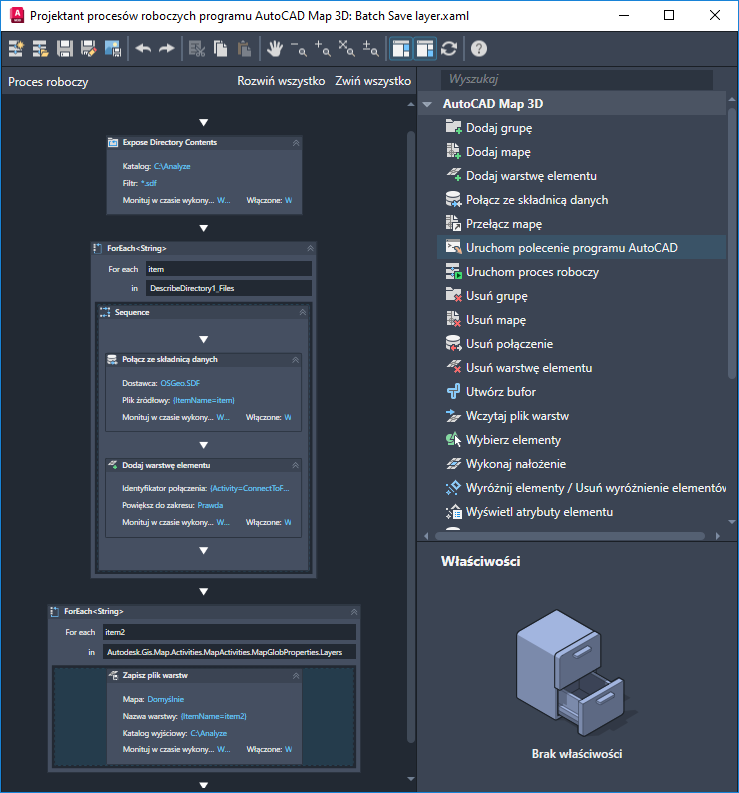
Task: Click the 'item2' For each field
Action: tap(230, 632)
